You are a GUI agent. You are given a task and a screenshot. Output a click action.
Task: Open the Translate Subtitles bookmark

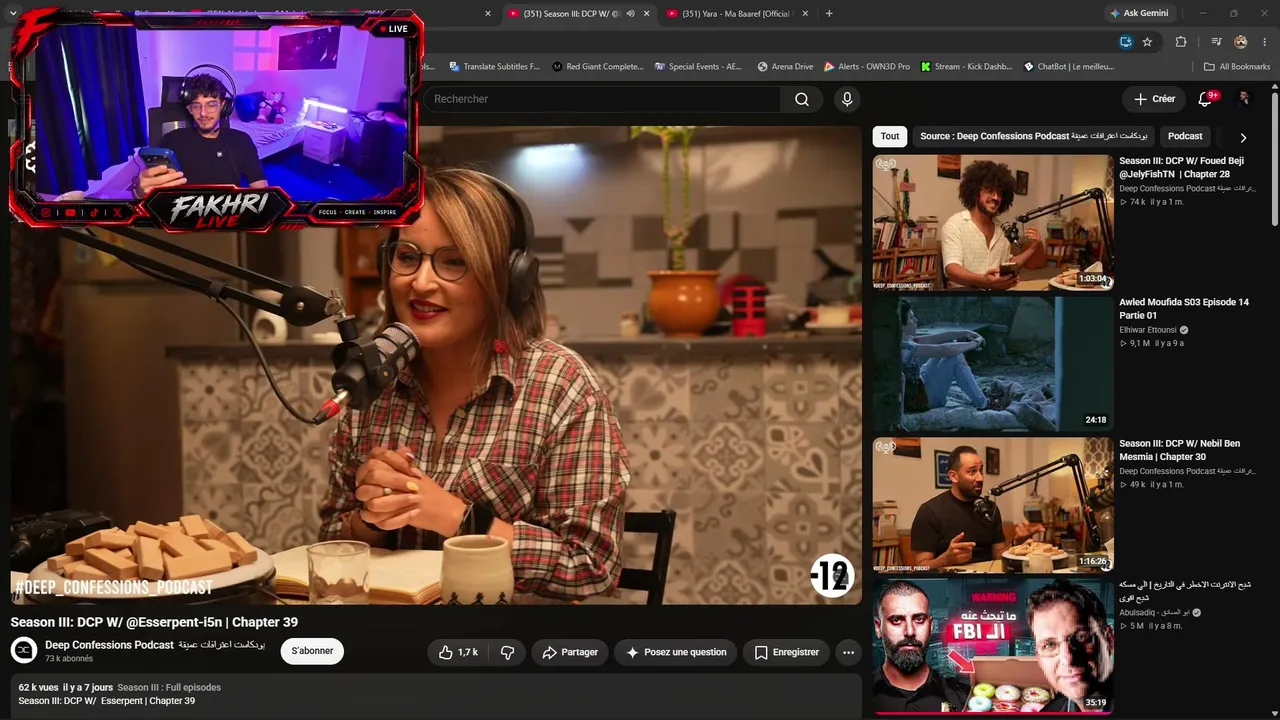point(494,67)
